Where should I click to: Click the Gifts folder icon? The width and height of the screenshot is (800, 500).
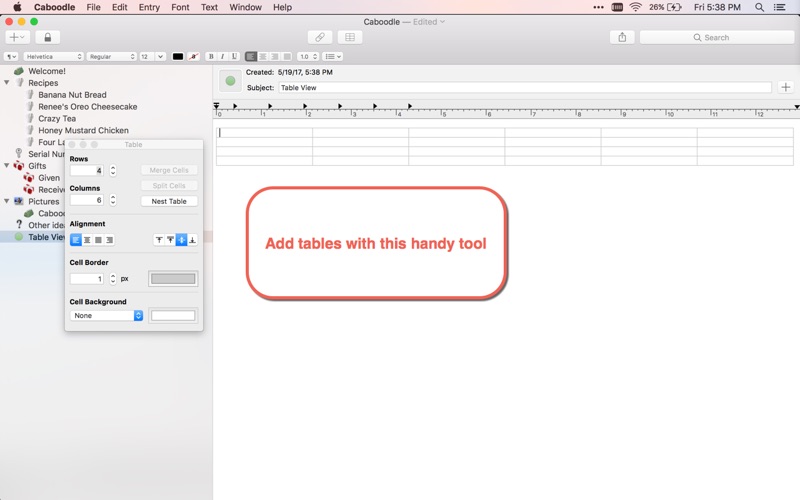pyautogui.click(x=19, y=166)
